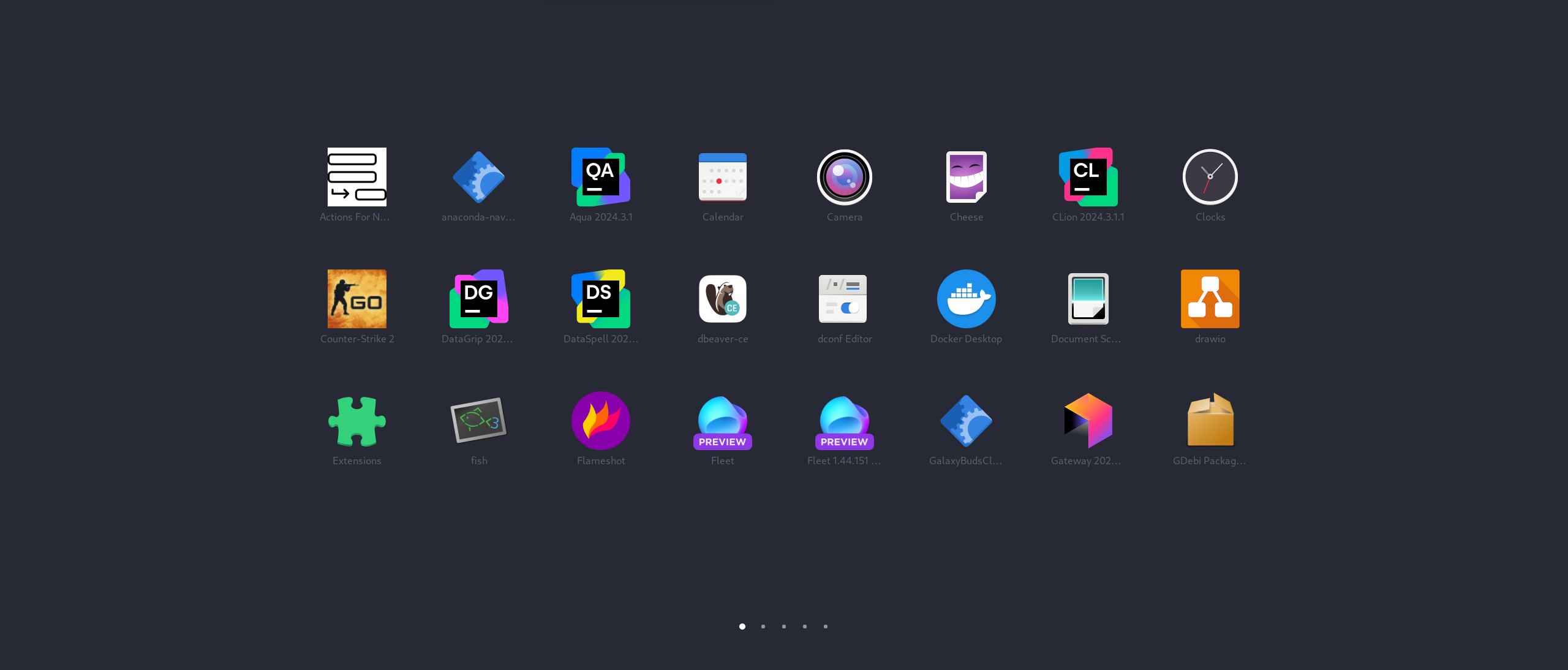Launch the fish shell
1568x670 pixels.
click(478, 421)
